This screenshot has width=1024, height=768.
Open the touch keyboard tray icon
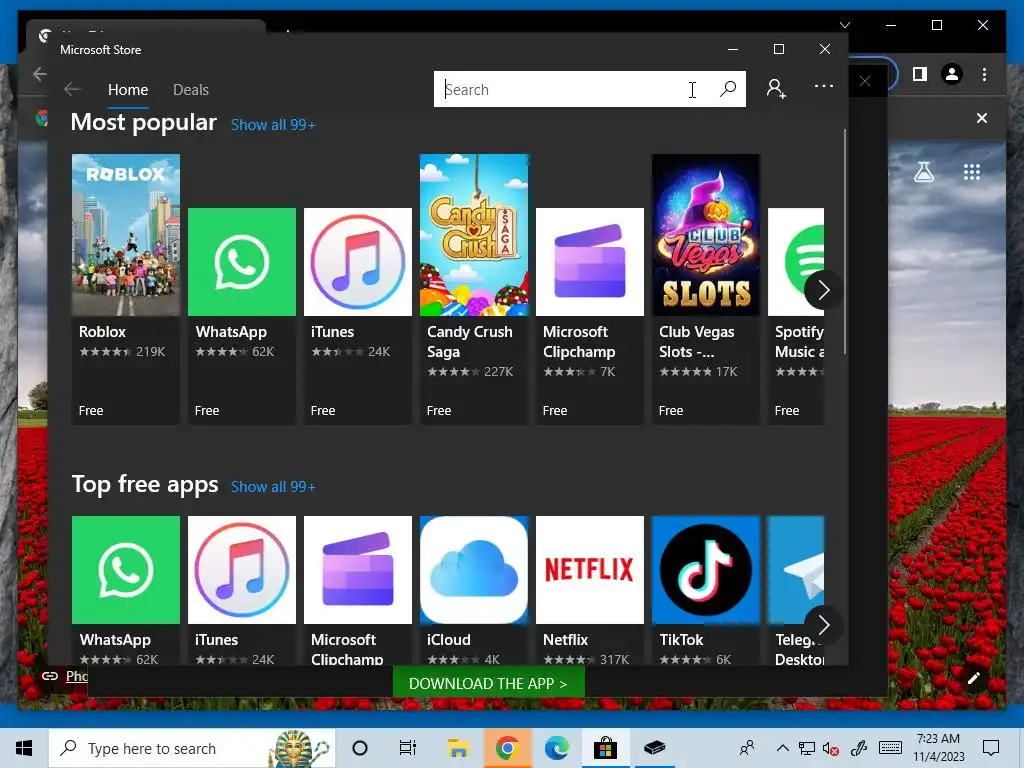coord(891,748)
